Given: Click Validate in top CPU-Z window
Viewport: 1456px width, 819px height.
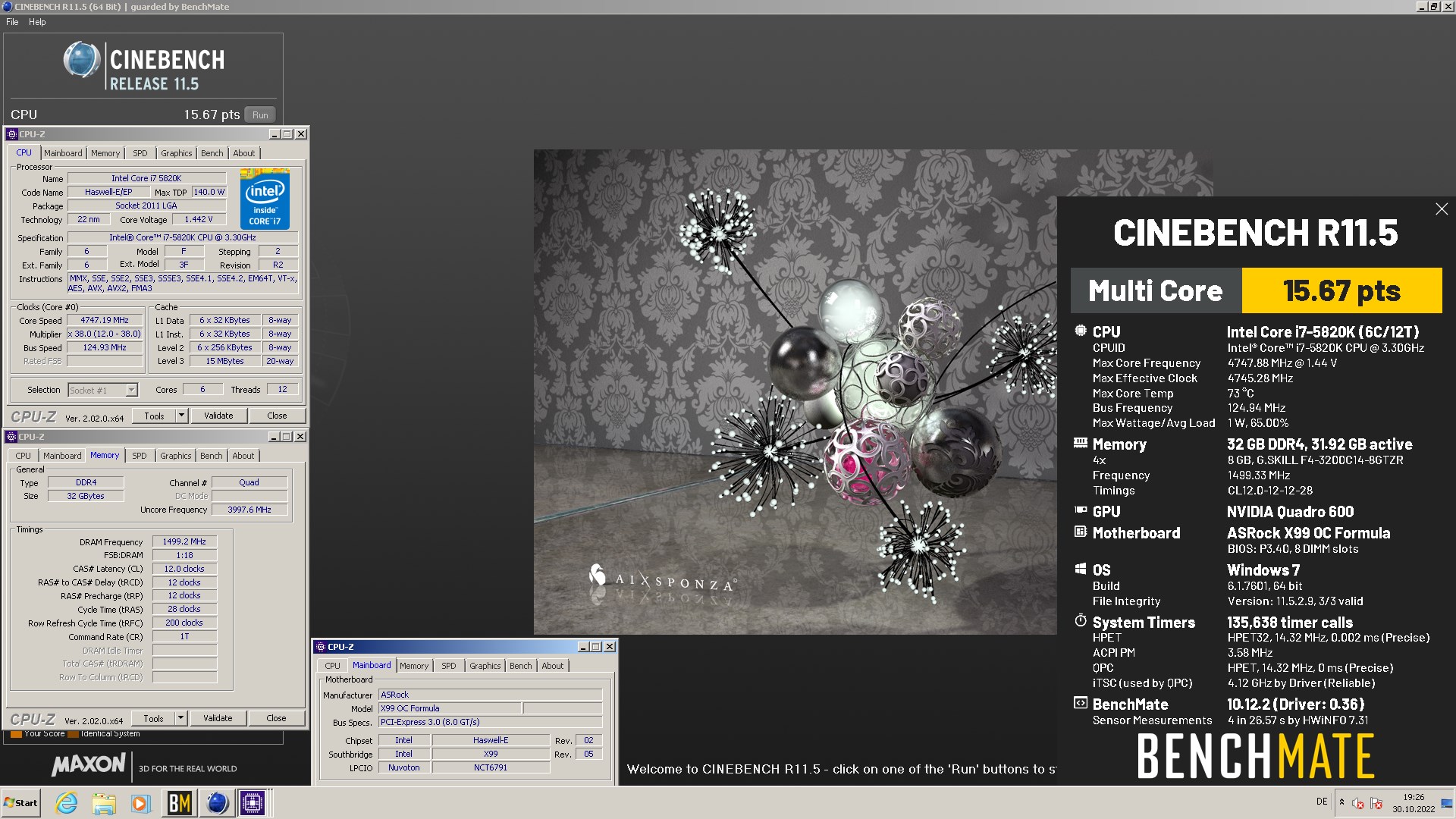Looking at the screenshot, I should click(x=218, y=416).
